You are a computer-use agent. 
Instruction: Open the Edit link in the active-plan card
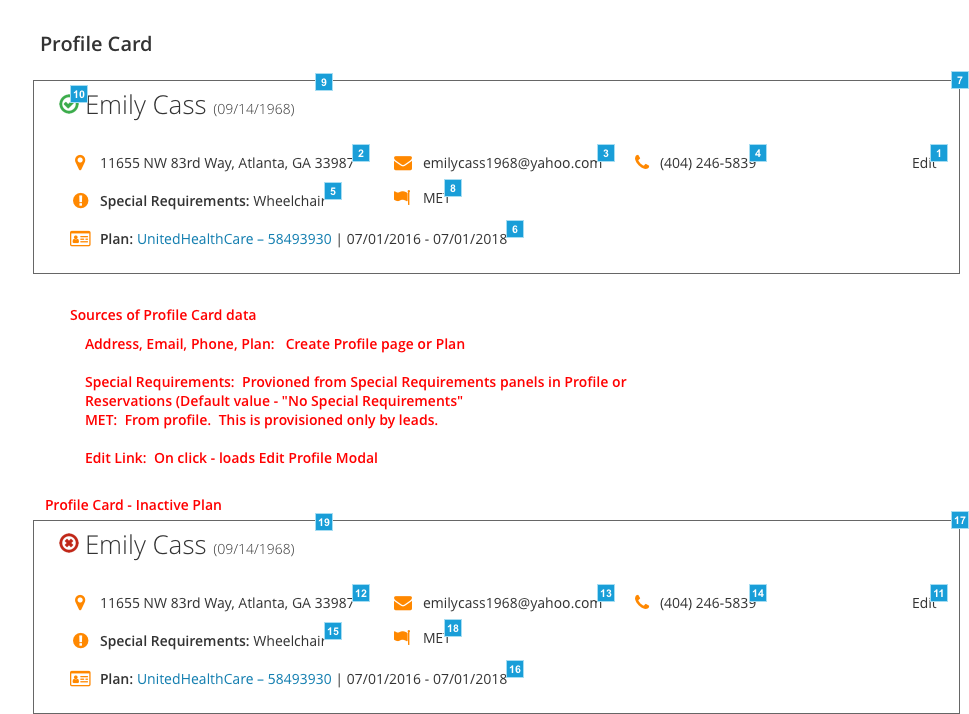(924, 163)
